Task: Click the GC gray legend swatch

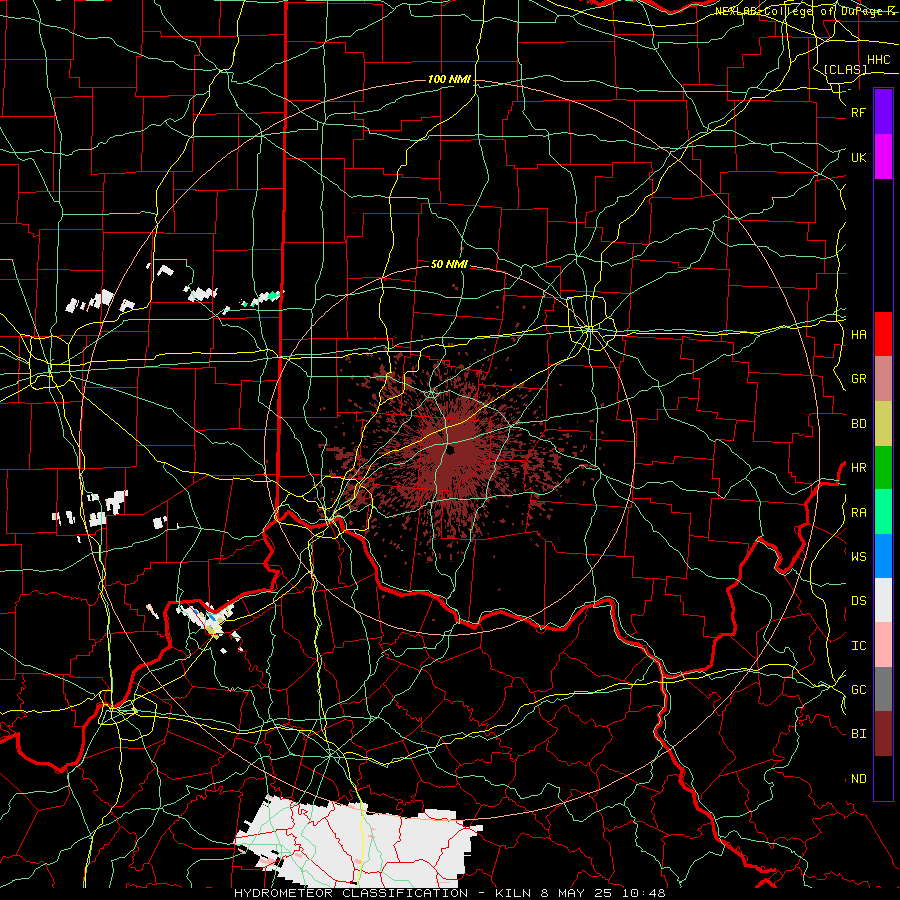Action: pyautogui.click(x=883, y=689)
